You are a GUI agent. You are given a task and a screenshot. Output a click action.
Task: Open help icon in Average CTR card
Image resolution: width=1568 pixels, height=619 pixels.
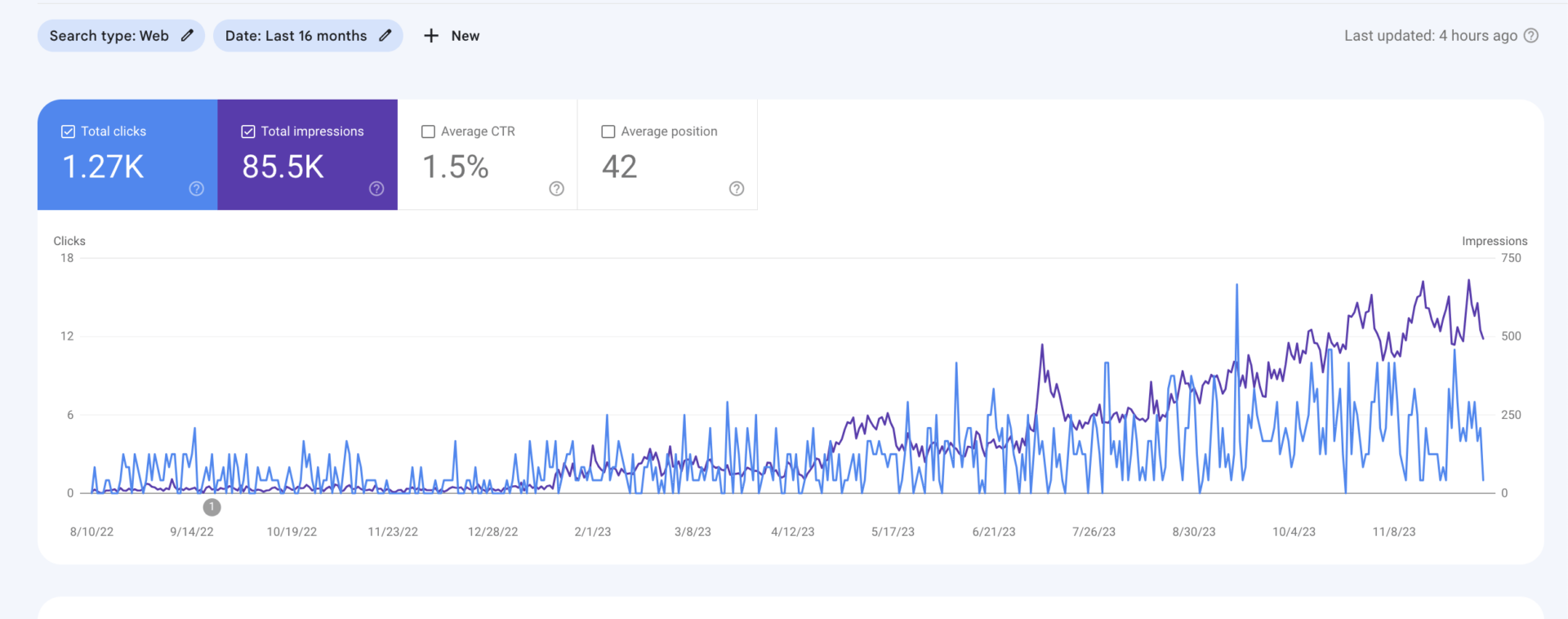pos(557,189)
